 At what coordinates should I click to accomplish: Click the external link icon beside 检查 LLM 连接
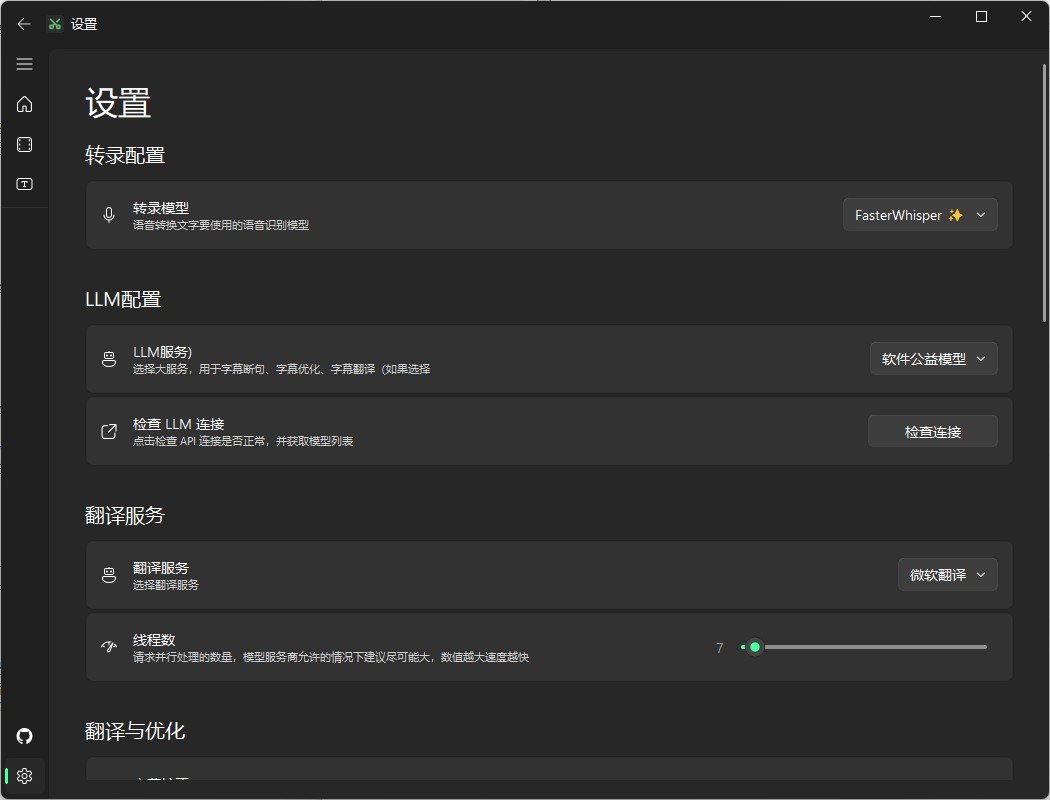(109, 432)
